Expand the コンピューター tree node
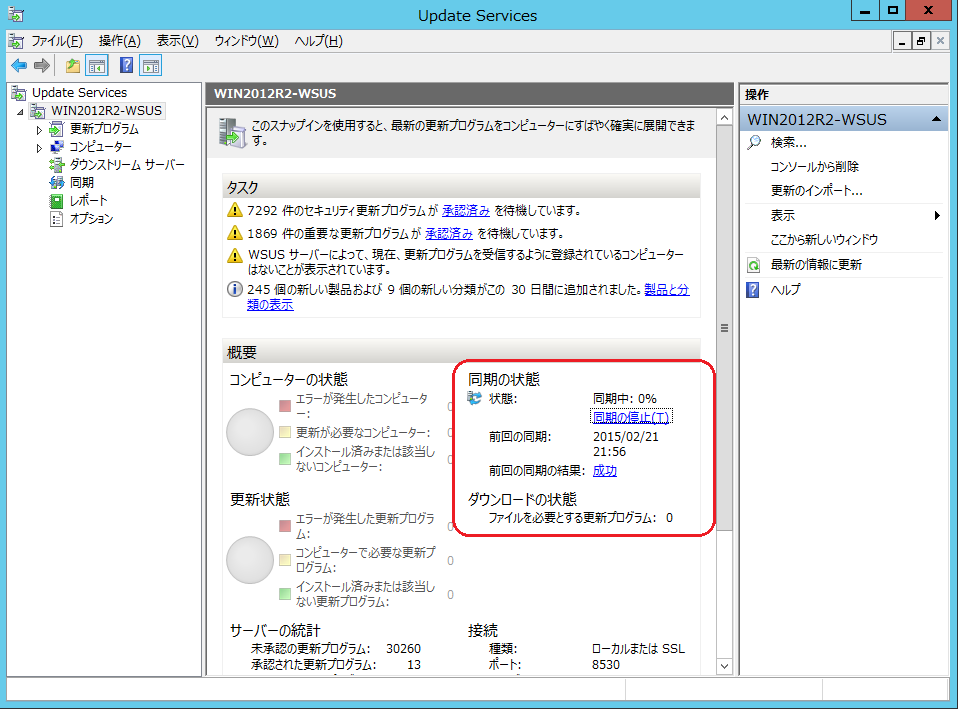This screenshot has height=710, width=958. pos(40,147)
